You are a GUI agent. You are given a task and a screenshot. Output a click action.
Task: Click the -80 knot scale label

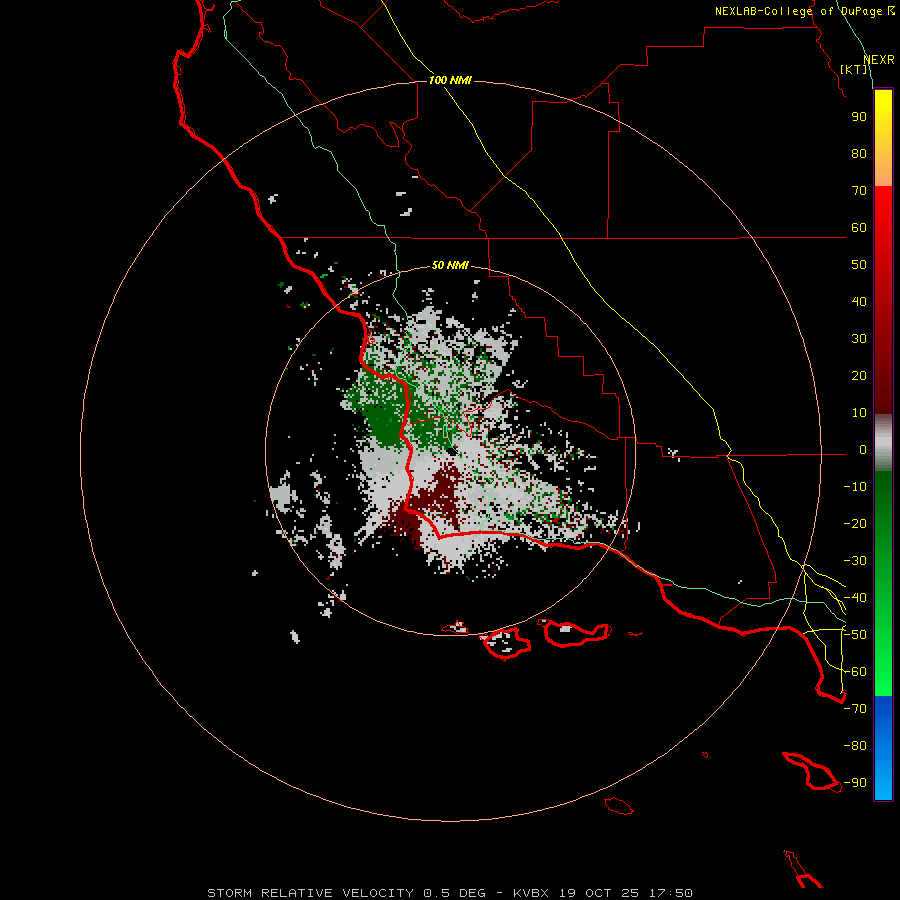[x=855, y=746]
